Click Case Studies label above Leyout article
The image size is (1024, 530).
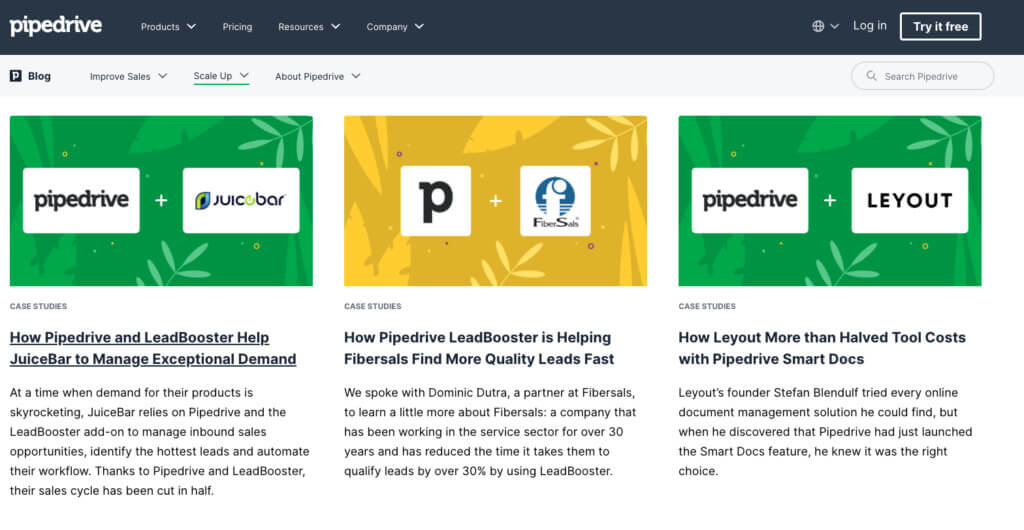tap(707, 306)
